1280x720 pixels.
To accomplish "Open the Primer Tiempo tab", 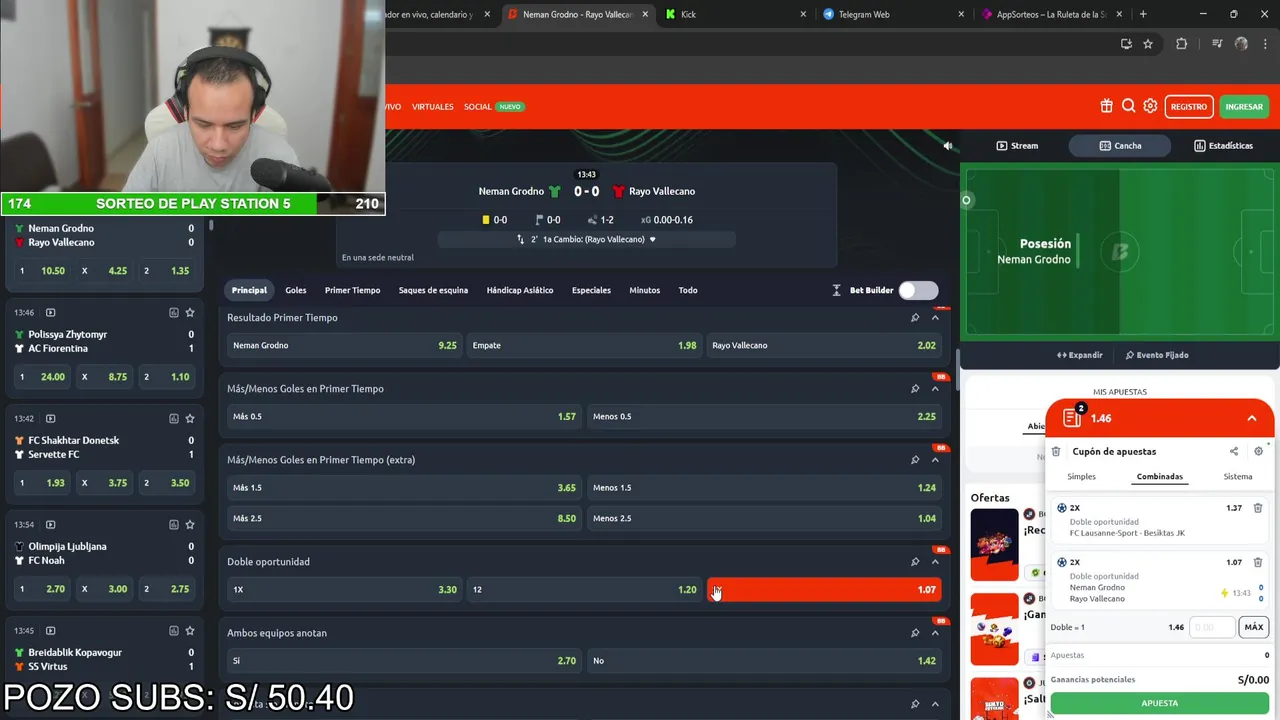I will [x=352, y=290].
